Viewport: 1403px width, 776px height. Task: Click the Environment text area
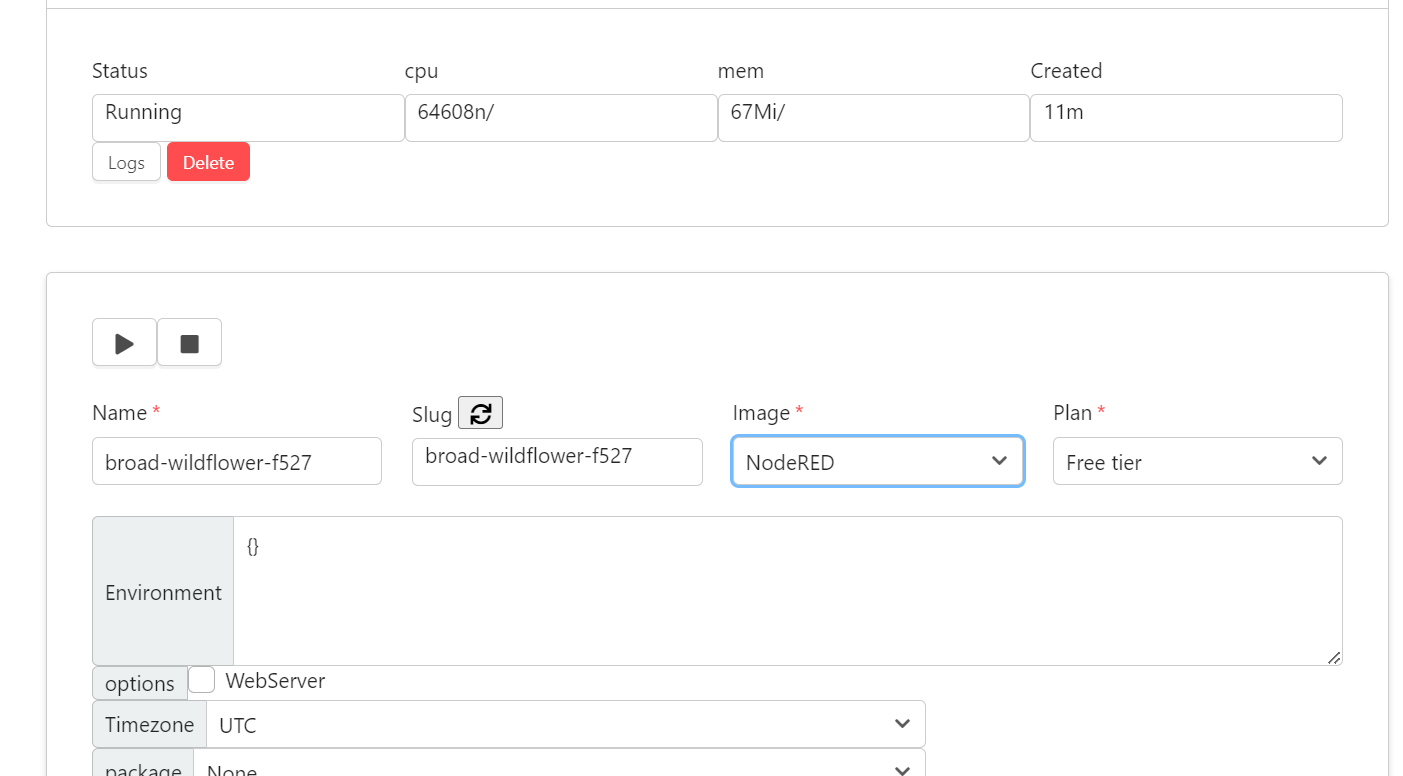[x=788, y=591]
